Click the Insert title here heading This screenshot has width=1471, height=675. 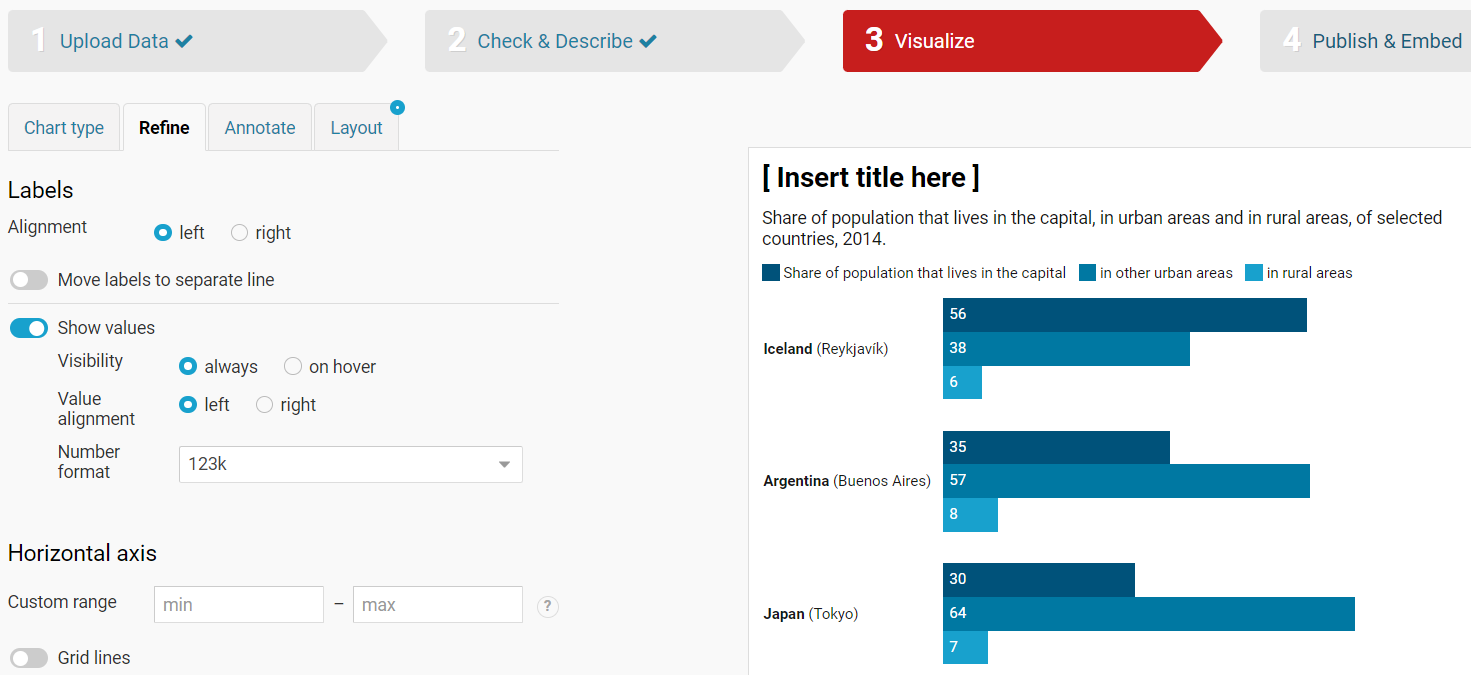871,178
